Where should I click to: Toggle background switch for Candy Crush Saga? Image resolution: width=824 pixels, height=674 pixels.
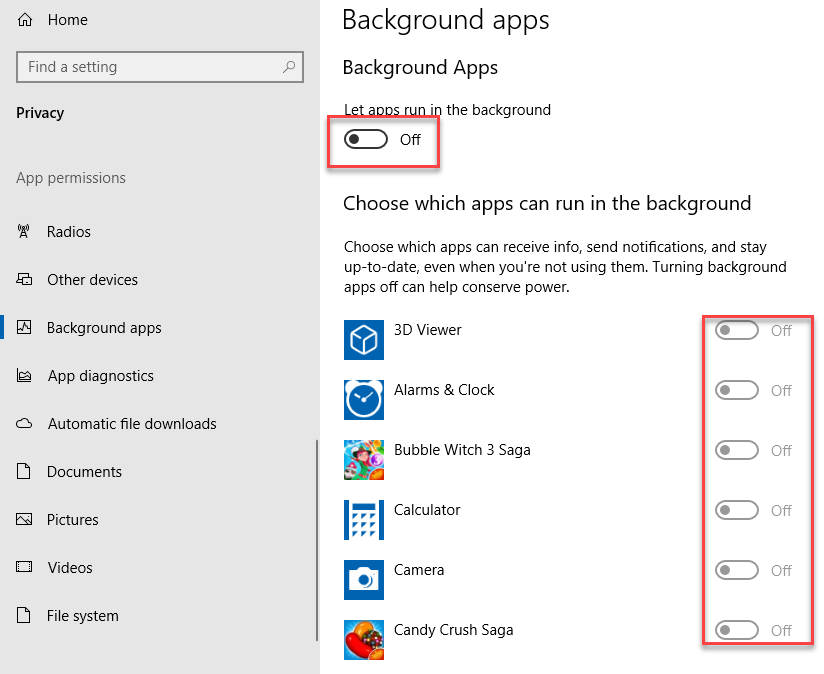pyautogui.click(x=737, y=629)
